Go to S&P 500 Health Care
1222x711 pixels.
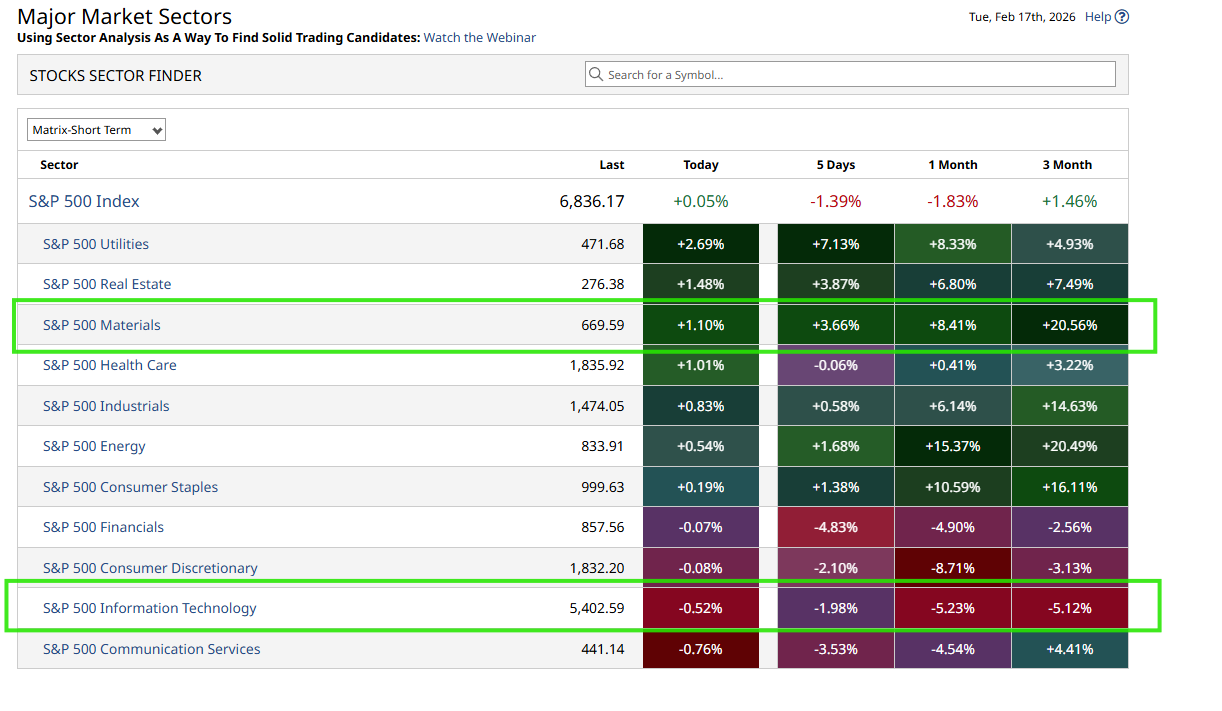coord(109,365)
